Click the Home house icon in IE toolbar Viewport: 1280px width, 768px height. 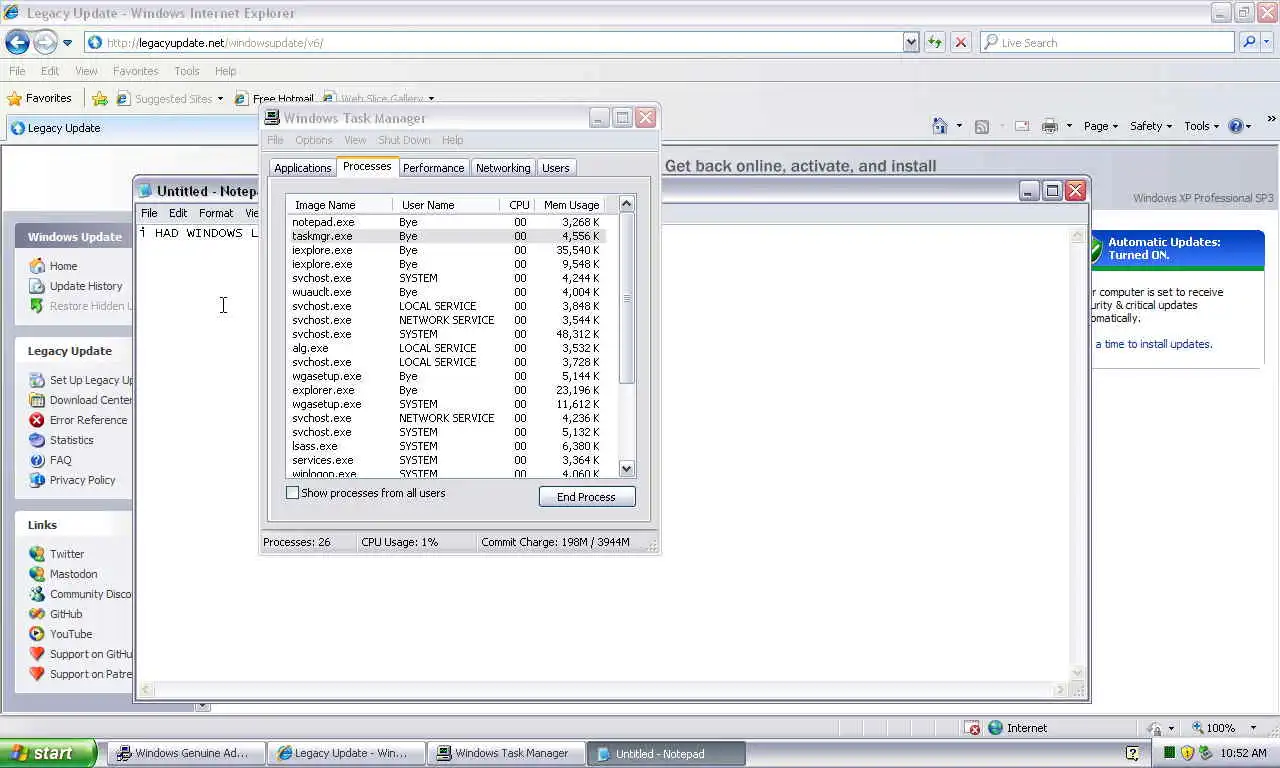(939, 126)
